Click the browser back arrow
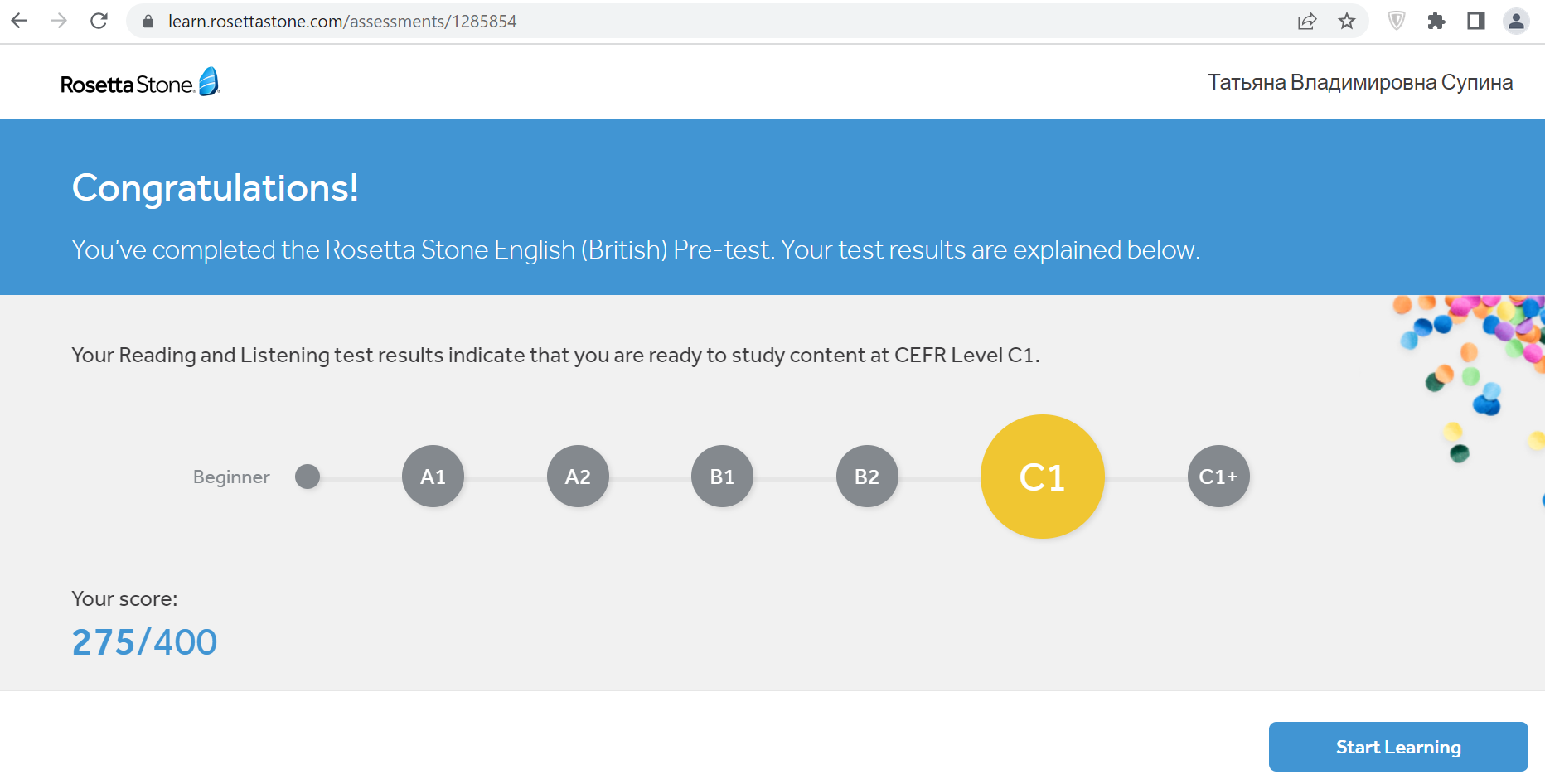The width and height of the screenshot is (1545, 784). [20, 21]
